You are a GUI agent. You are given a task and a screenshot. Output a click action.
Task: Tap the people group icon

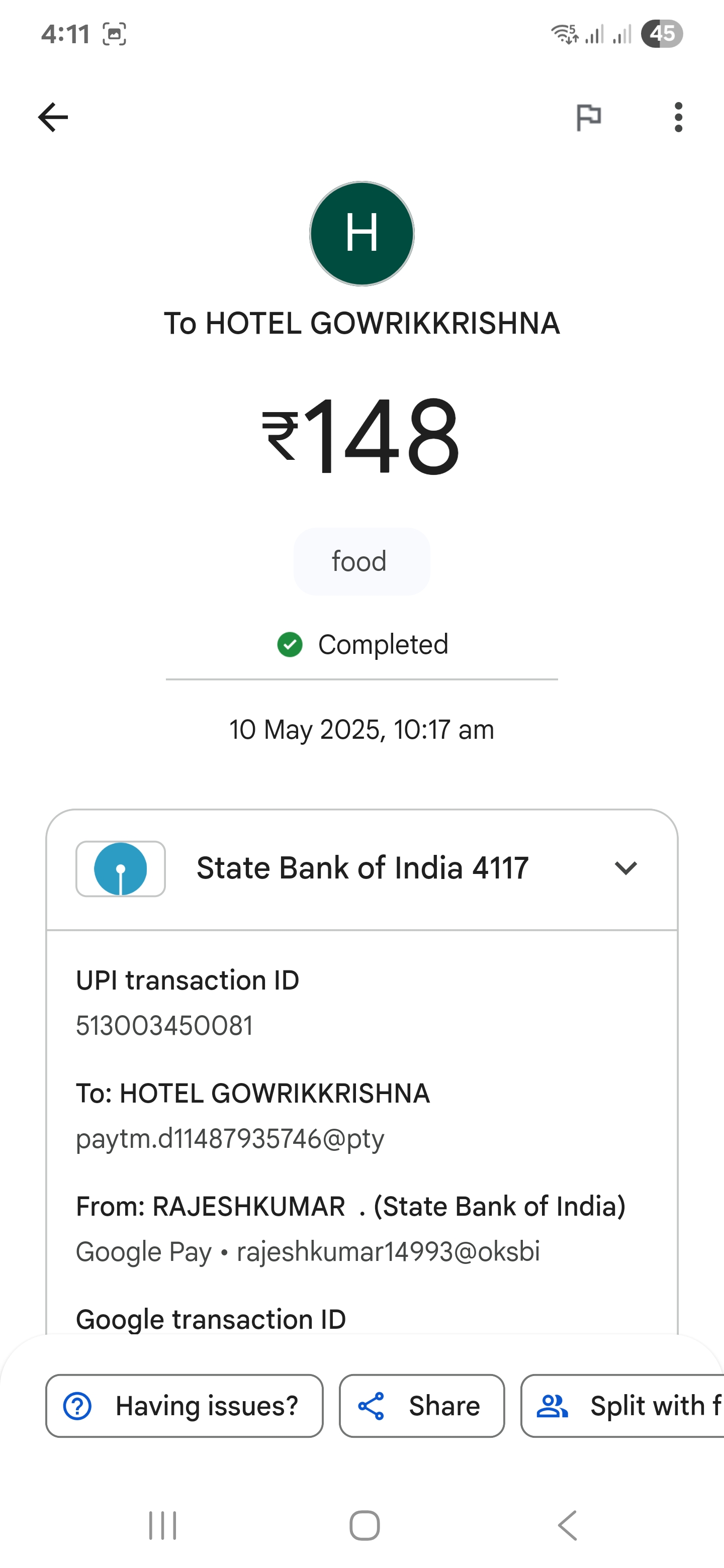pyautogui.click(x=552, y=1406)
